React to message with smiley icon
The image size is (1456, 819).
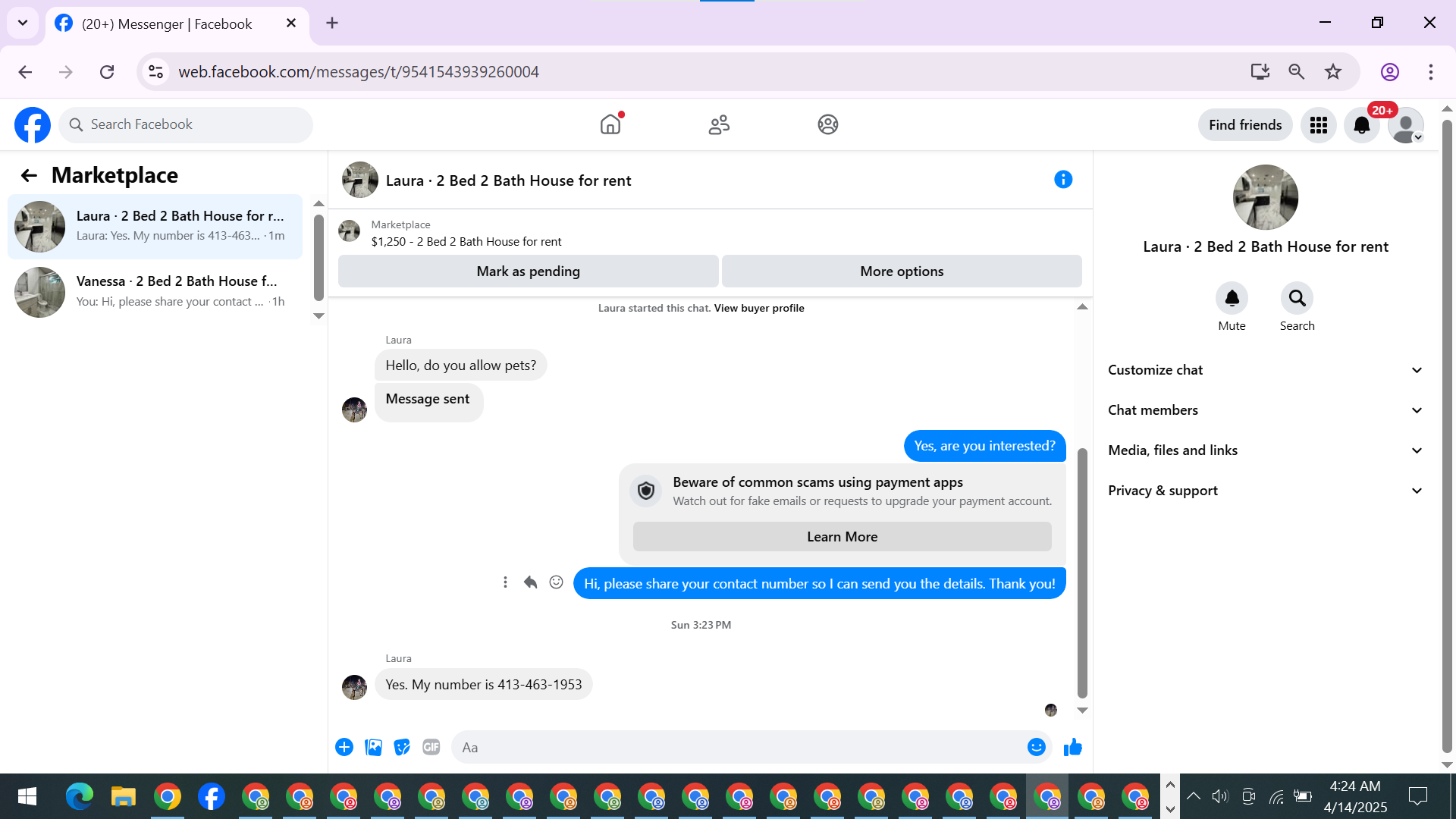[x=556, y=582]
